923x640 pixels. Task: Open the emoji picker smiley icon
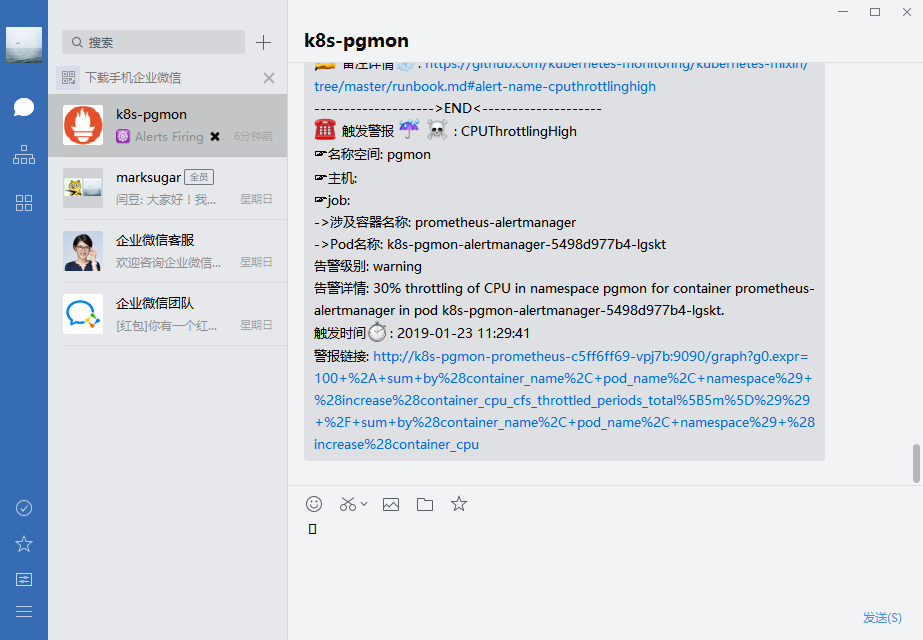[x=314, y=504]
